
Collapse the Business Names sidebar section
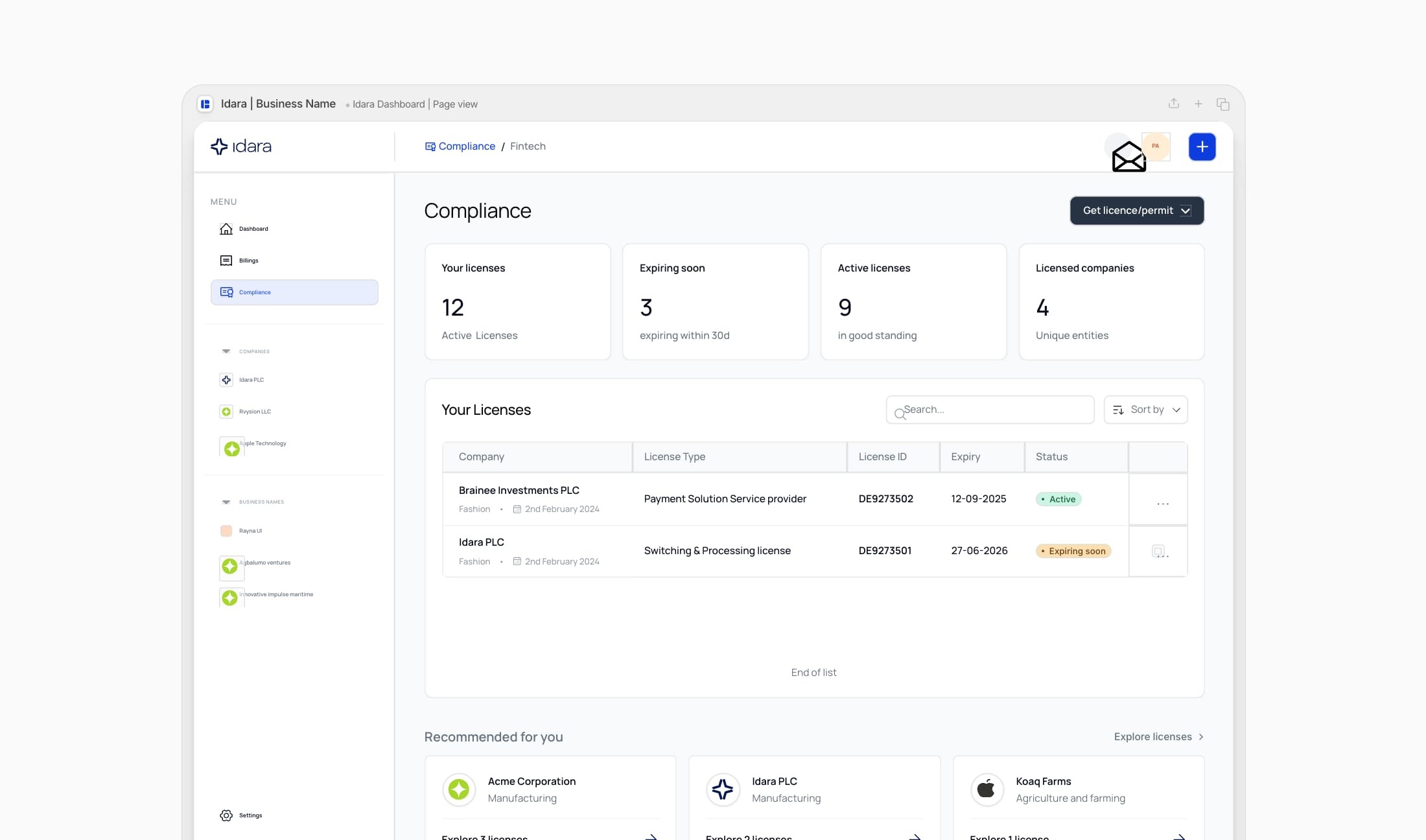(x=226, y=502)
